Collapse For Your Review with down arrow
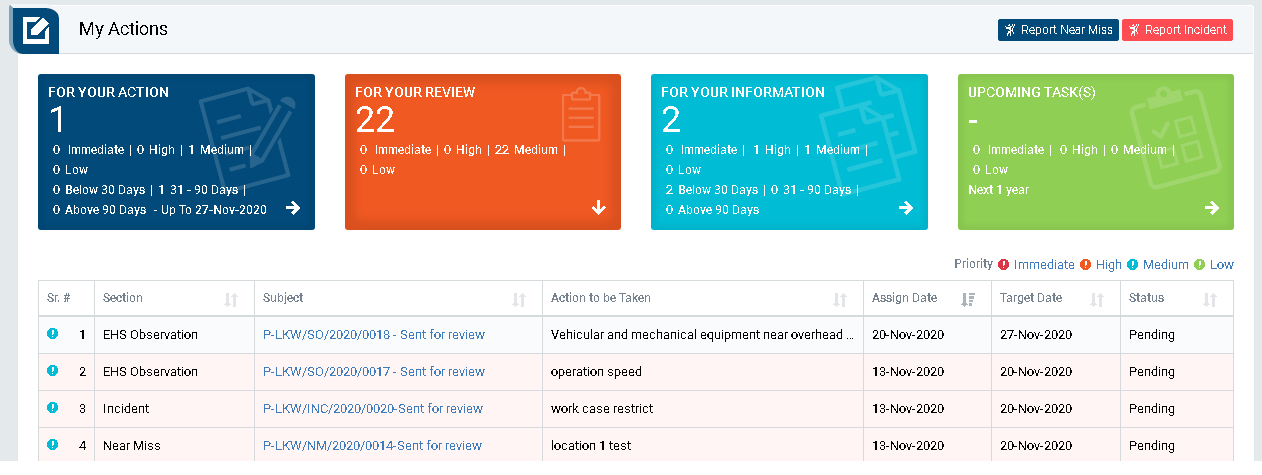 click(599, 208)
